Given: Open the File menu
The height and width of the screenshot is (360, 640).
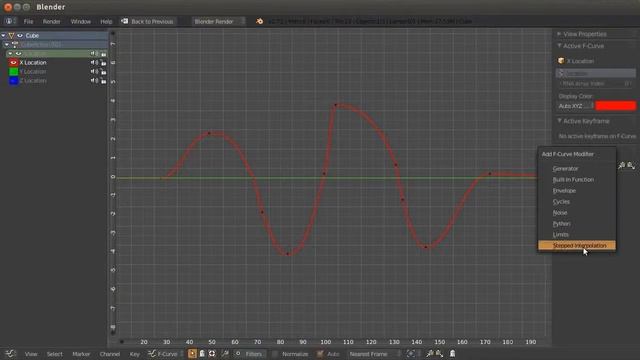Looking at the screenshot, I should (28, 21).
